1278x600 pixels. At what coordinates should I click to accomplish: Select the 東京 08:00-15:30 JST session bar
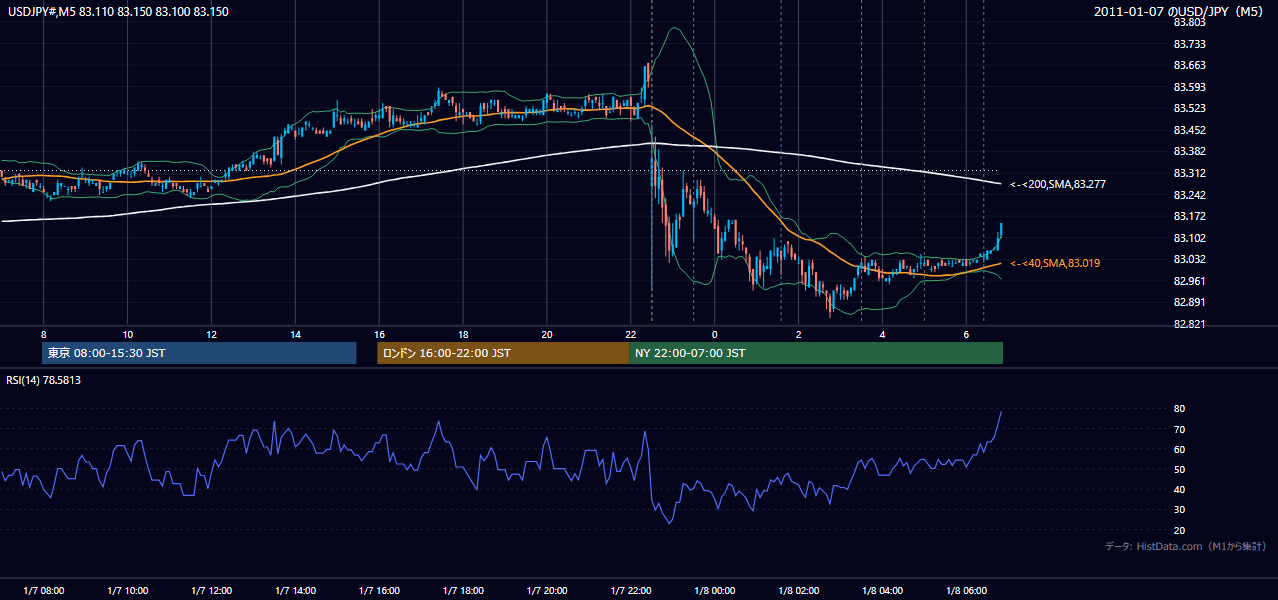[199, 353]
